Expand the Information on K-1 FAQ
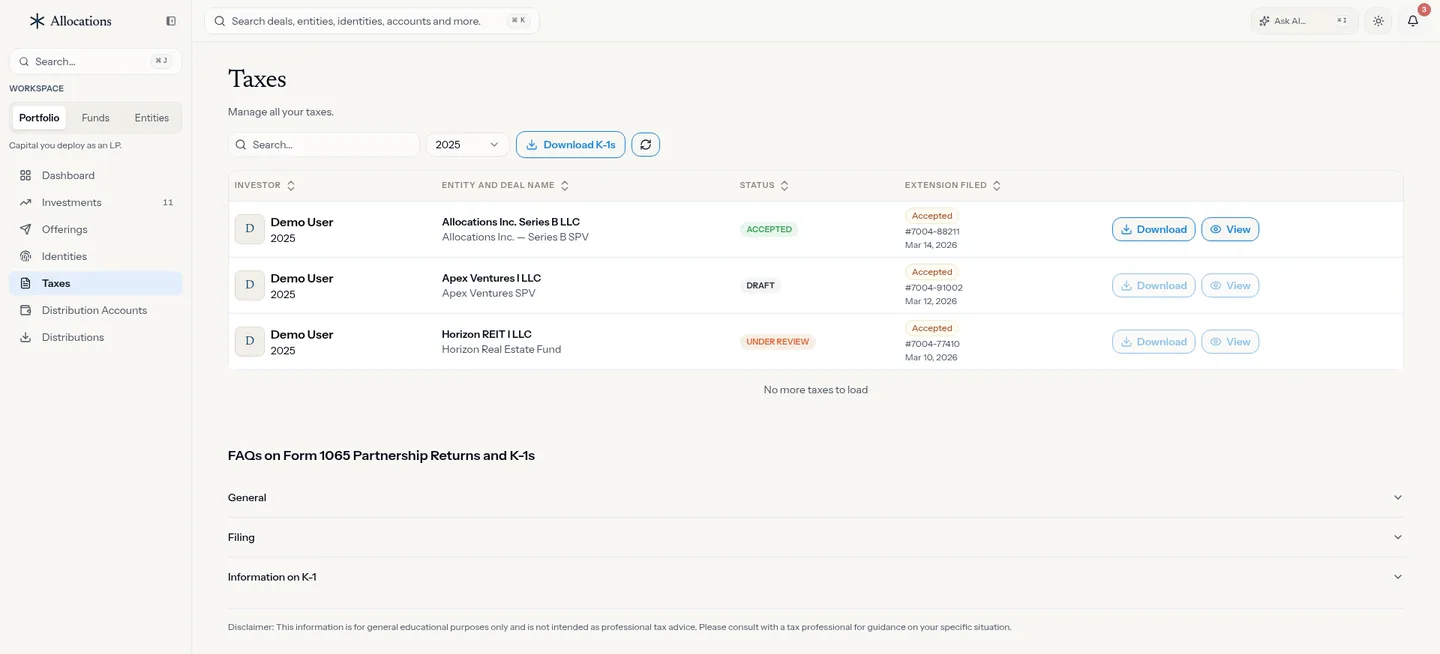 (816, 577)
